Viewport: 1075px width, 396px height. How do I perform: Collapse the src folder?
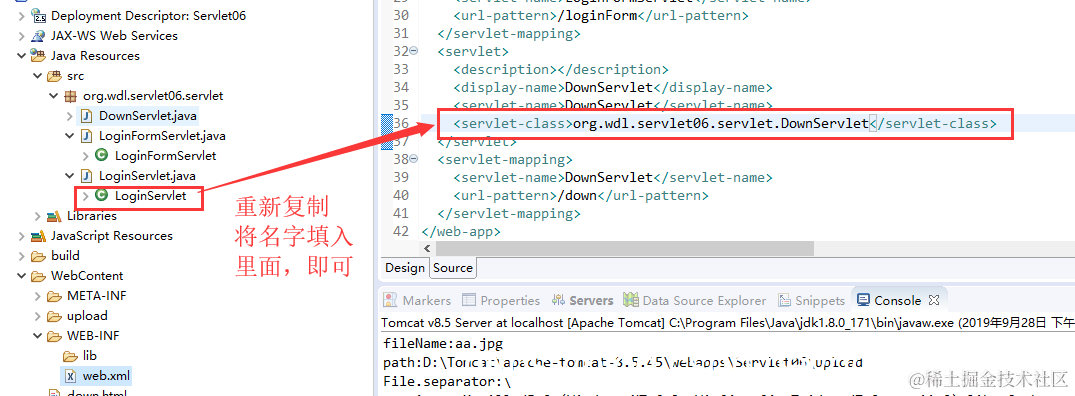tap(38, 76)
